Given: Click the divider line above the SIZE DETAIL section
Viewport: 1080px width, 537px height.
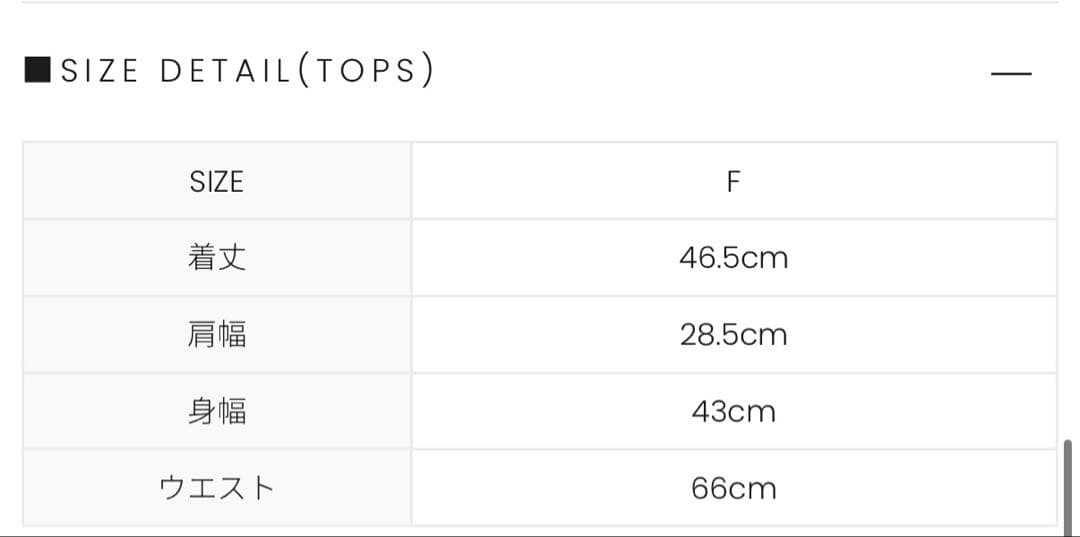Looking at the screenshot, I should (540, 2).
